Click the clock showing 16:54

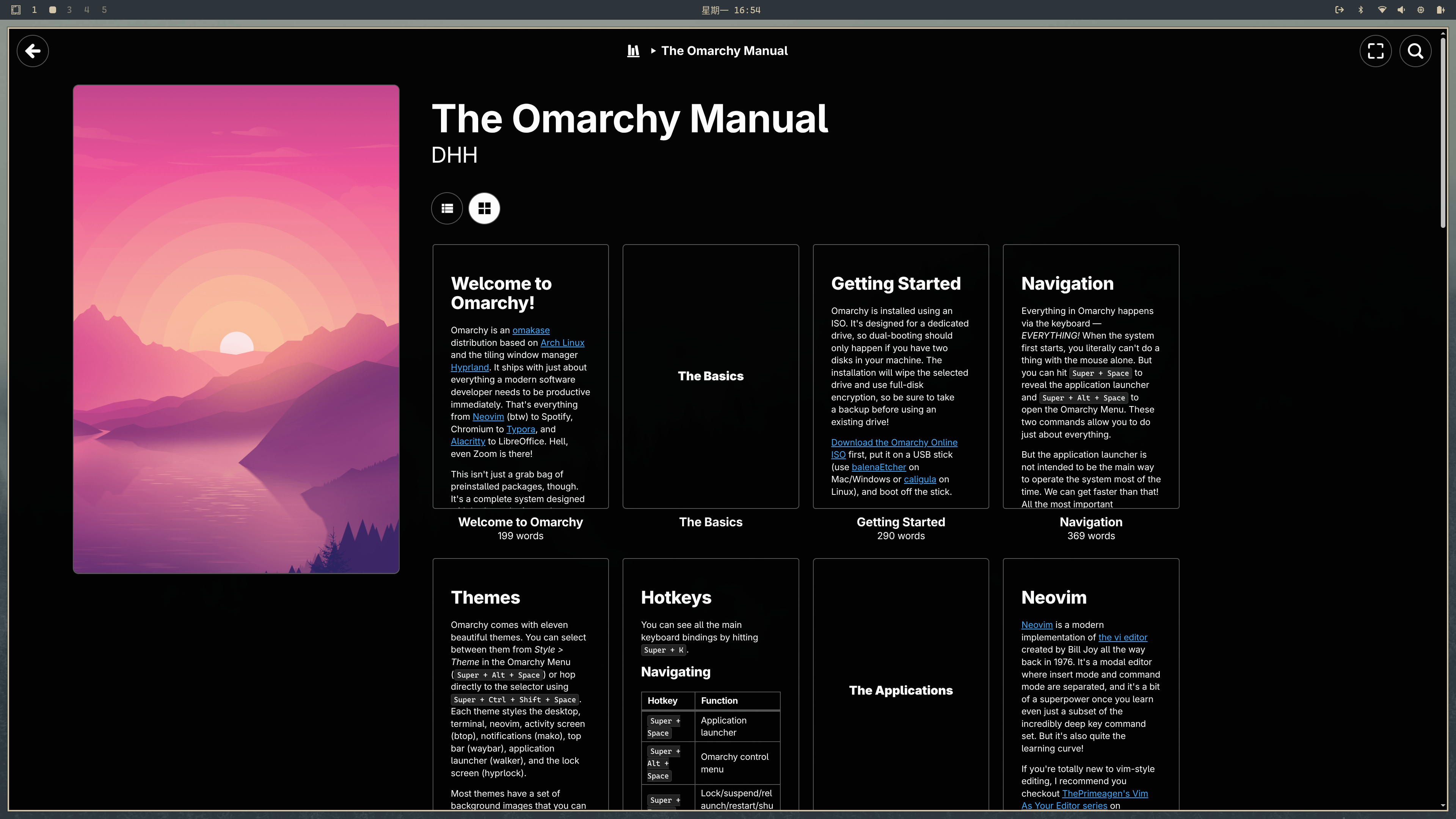click(731, 10)
